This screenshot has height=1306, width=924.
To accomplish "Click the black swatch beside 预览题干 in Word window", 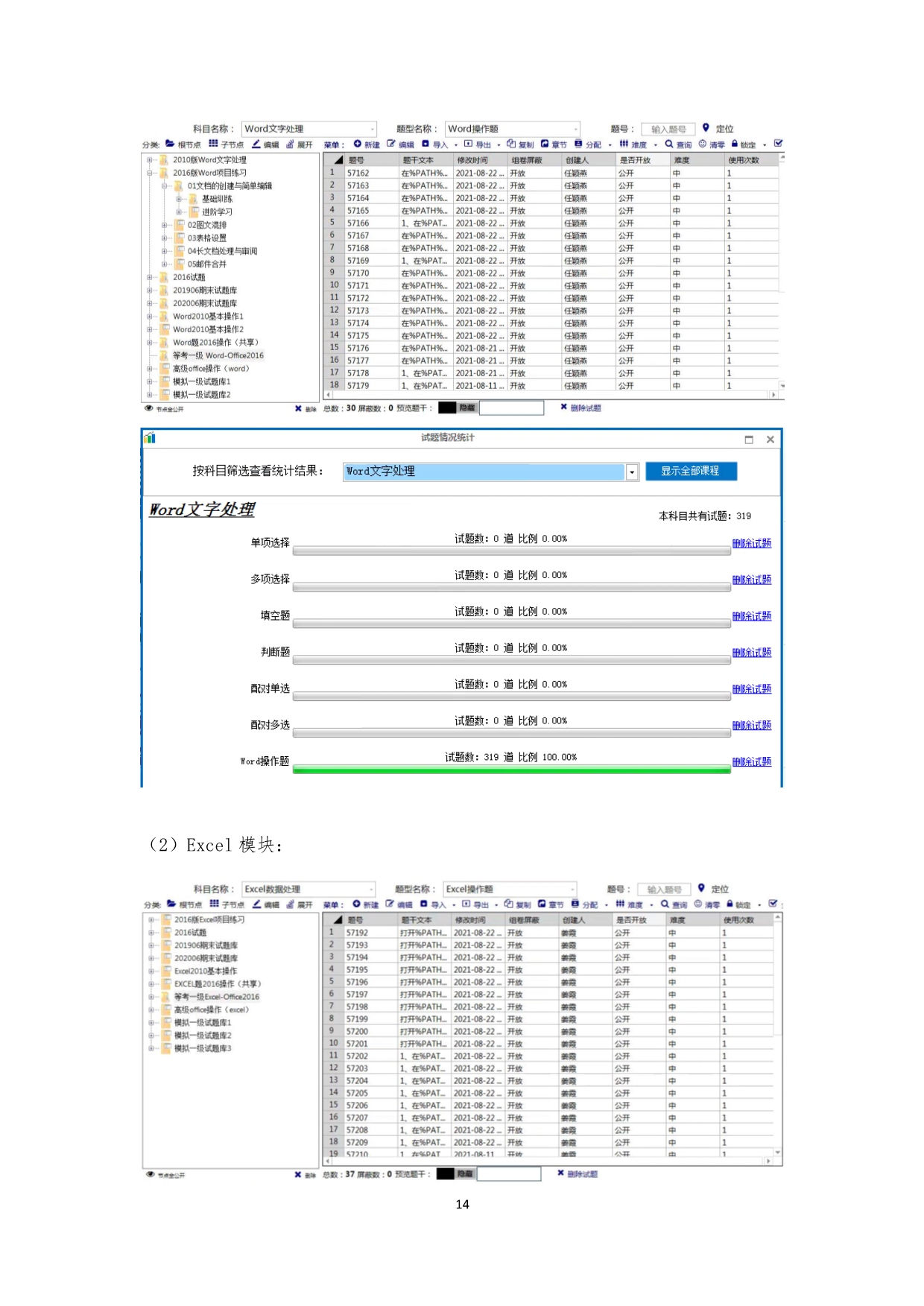I will [447, 408].
